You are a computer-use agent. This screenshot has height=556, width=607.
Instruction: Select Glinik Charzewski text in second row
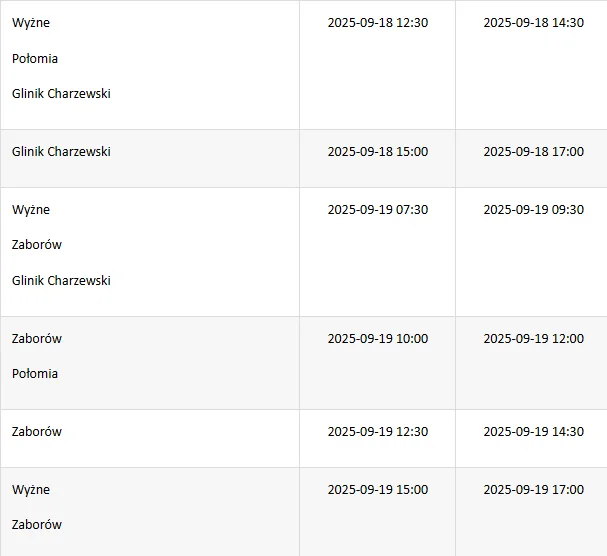[x=61, y=152]
